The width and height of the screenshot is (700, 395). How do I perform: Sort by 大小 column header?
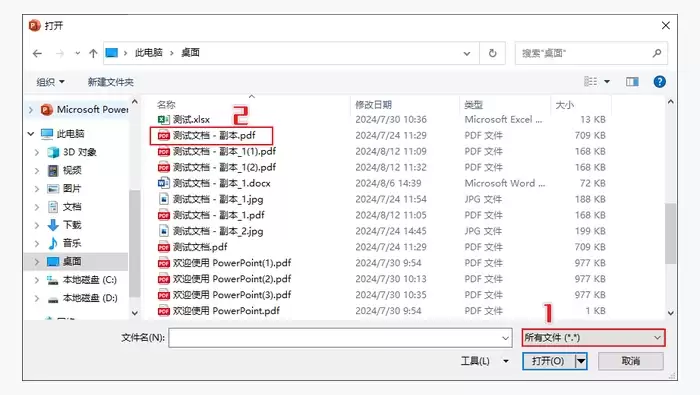pyautogui.click(x=565, y=105)
